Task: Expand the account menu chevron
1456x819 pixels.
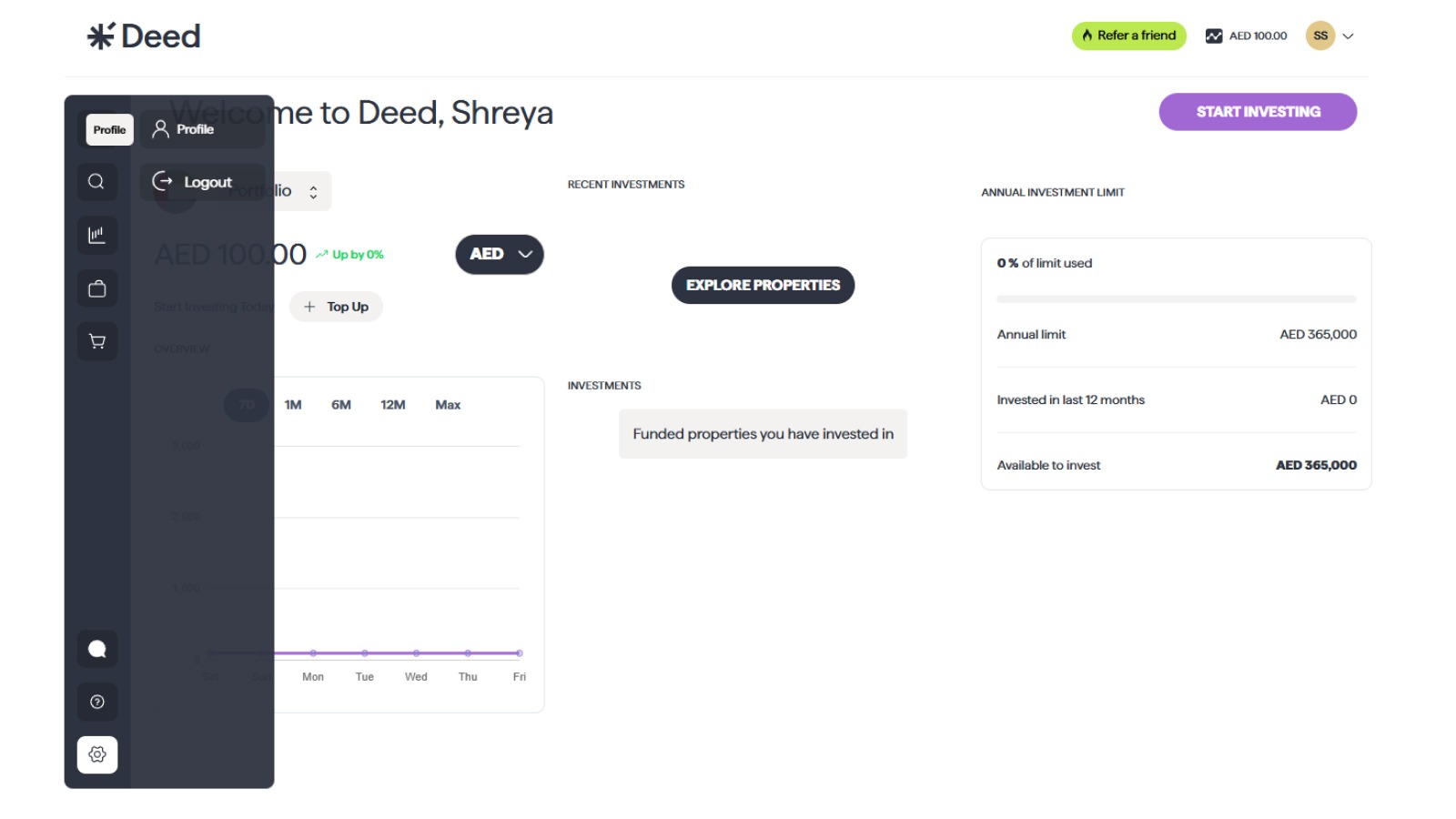Action: click(x=1349, y=36)
